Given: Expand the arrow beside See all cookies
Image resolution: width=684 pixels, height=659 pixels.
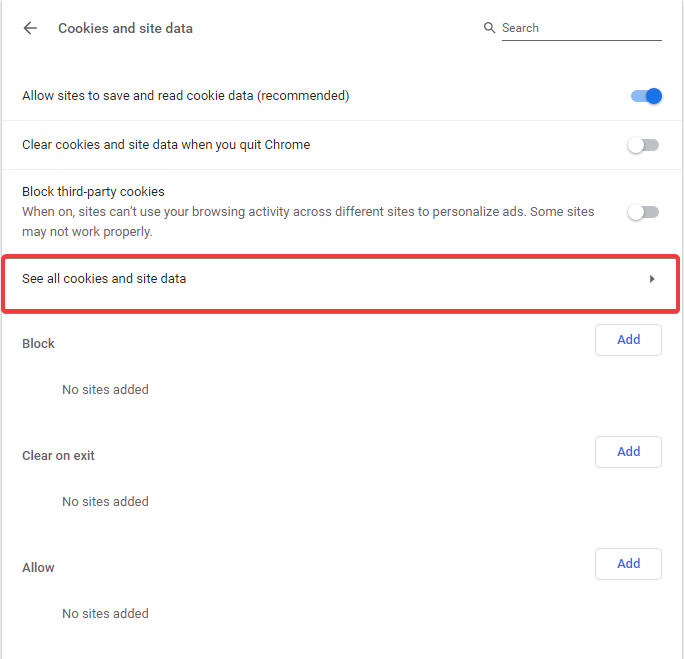Looking at the screenshot, I should (x=652, y=279).
